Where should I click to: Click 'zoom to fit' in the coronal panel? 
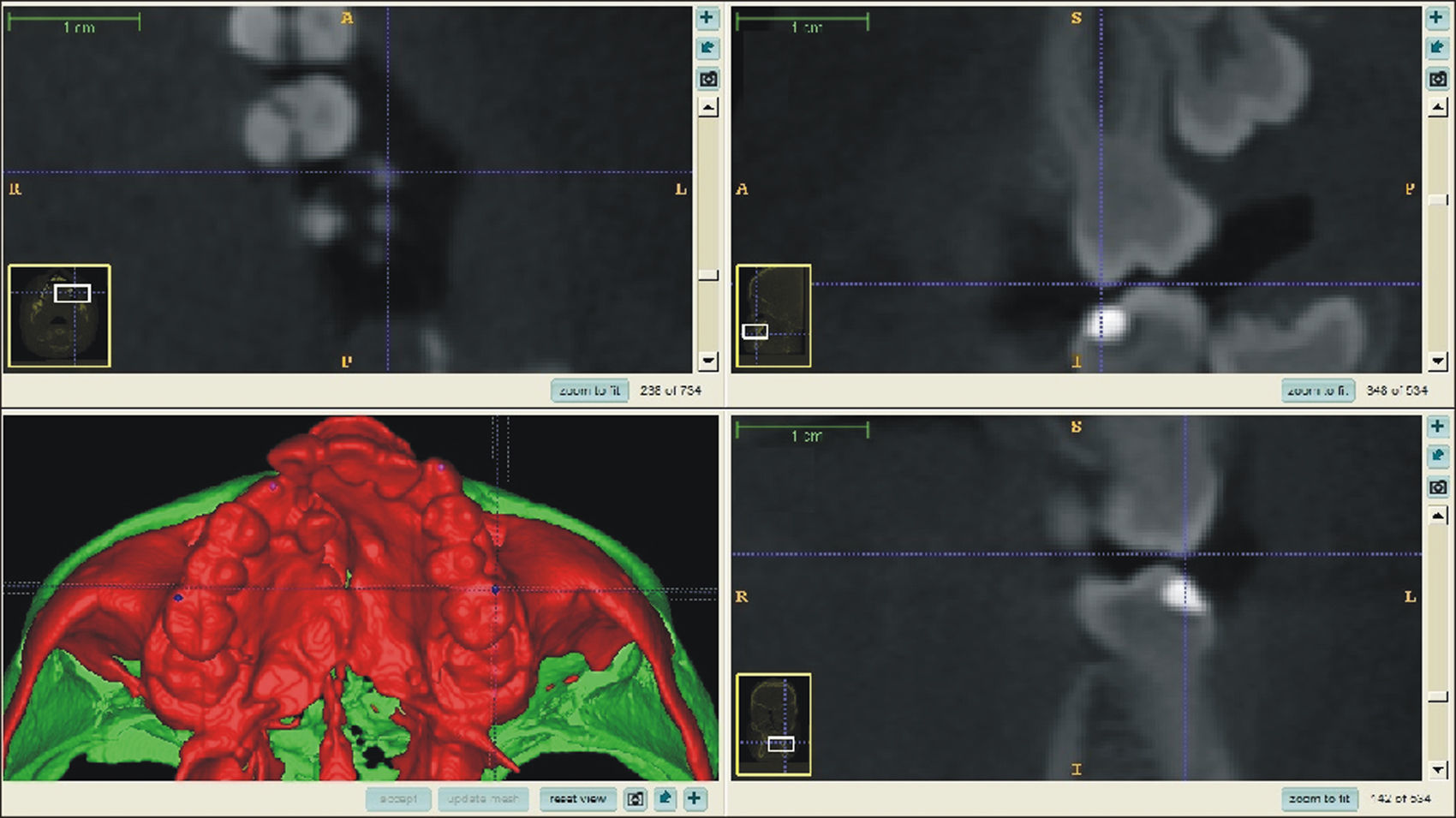coord(1318,799)
